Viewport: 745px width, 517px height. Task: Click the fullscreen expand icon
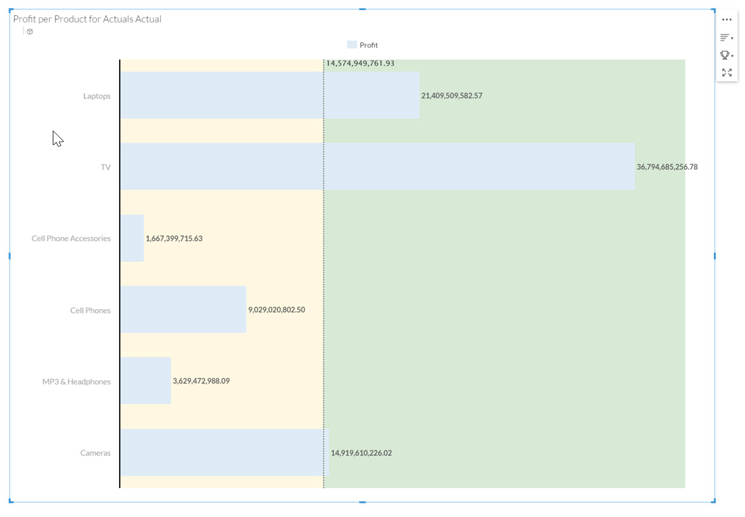click(x=726, y=73)
